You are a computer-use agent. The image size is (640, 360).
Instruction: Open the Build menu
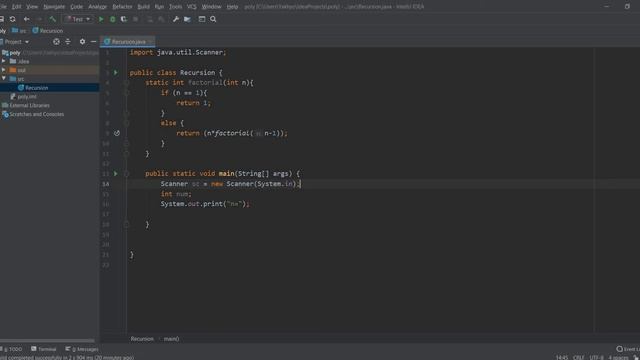(x=143, y=7)
